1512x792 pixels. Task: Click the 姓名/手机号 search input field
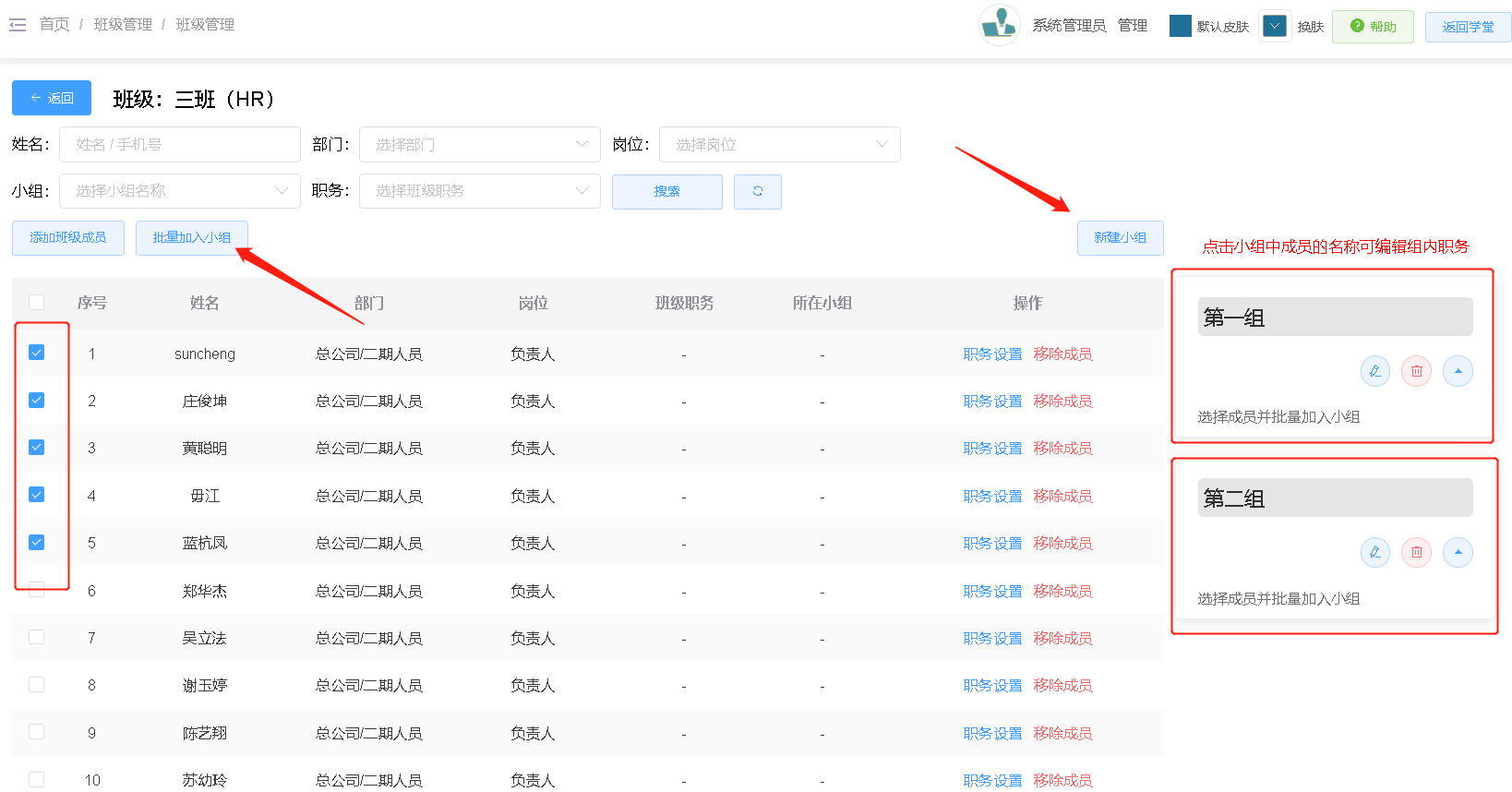point(180,145)
